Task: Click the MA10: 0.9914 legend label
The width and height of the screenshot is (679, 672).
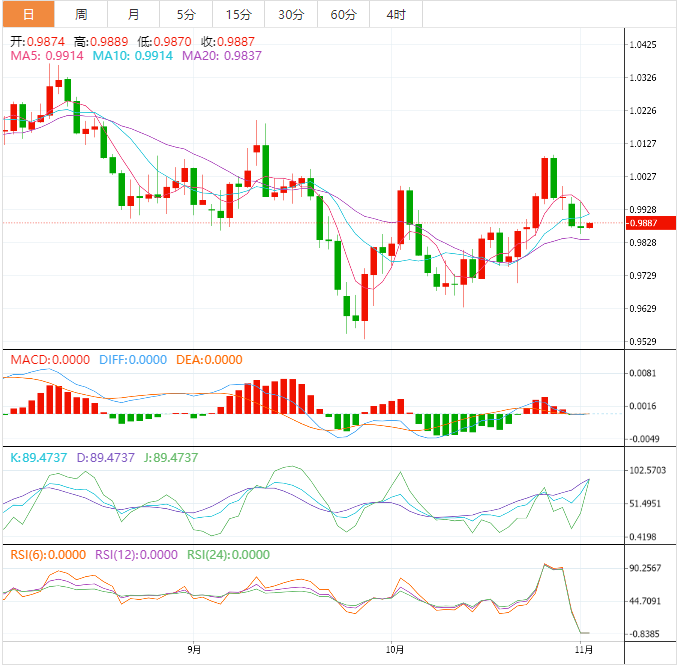Action: 133,56
